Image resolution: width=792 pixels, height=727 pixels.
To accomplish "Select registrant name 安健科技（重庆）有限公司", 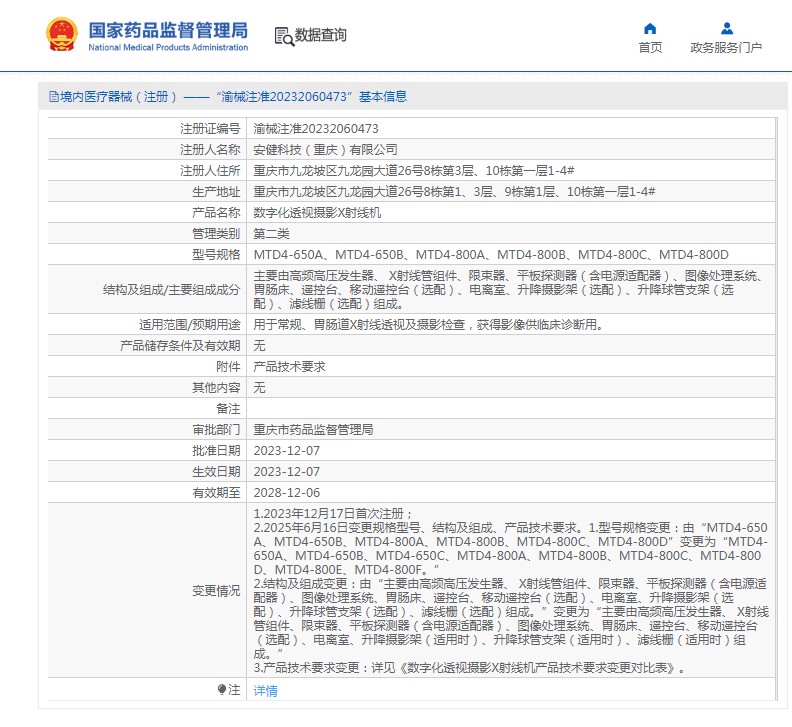I will pos(325,150).
